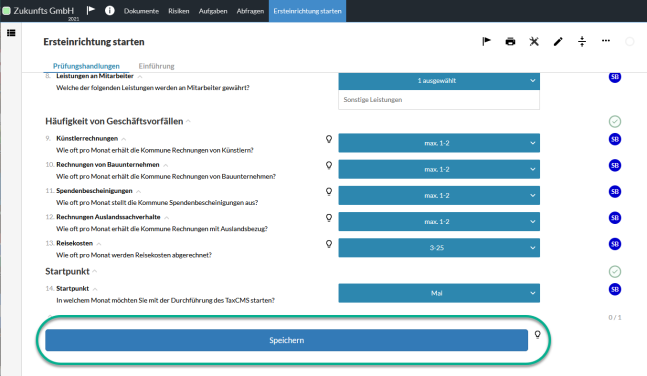The width and height of the screenshot is (647, 376).
Task: Show hint bulb for Reisekosten
Action: tap(329, 244)
